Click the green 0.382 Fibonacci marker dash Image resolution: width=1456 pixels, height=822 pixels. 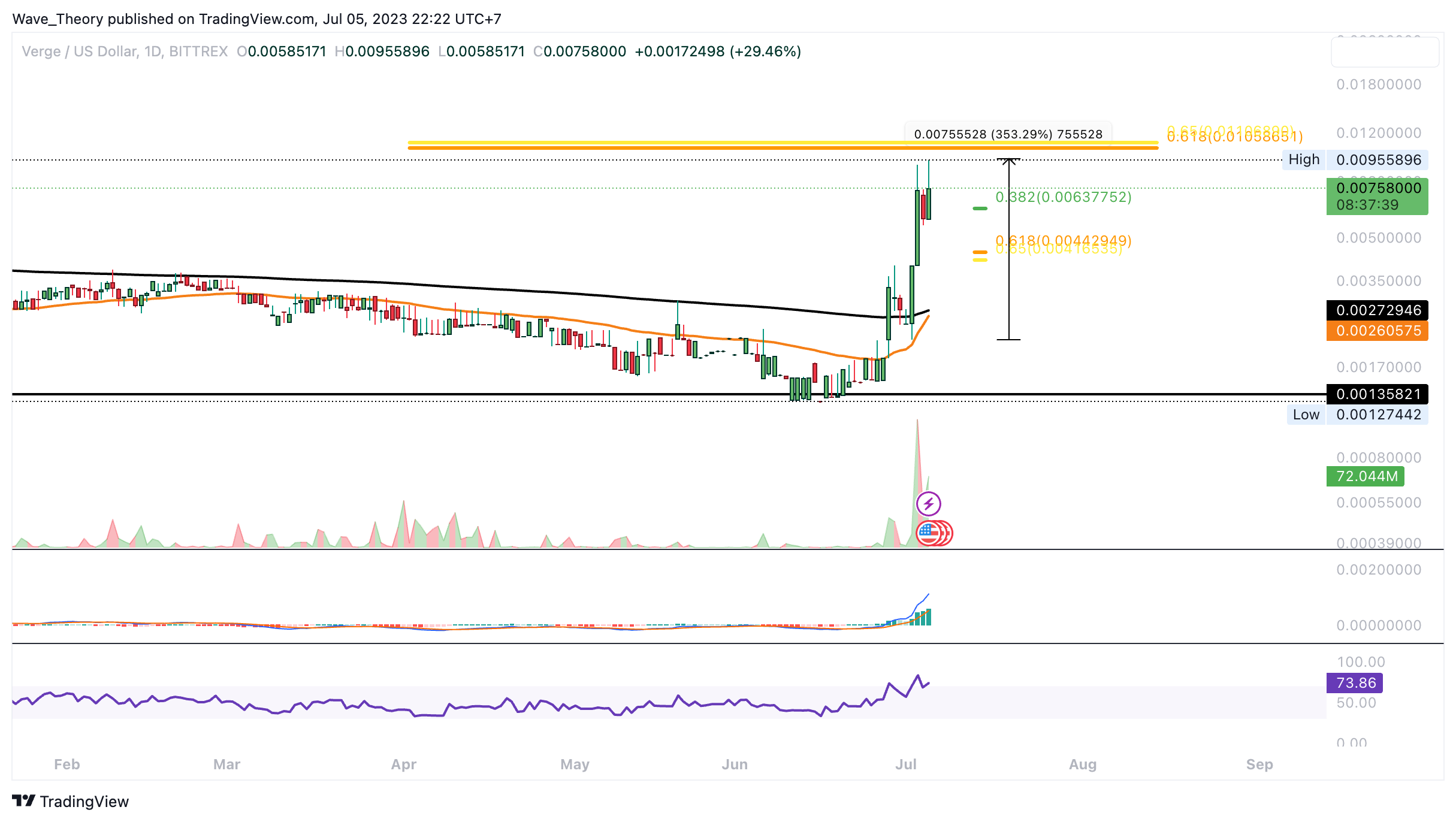[980, 208]
